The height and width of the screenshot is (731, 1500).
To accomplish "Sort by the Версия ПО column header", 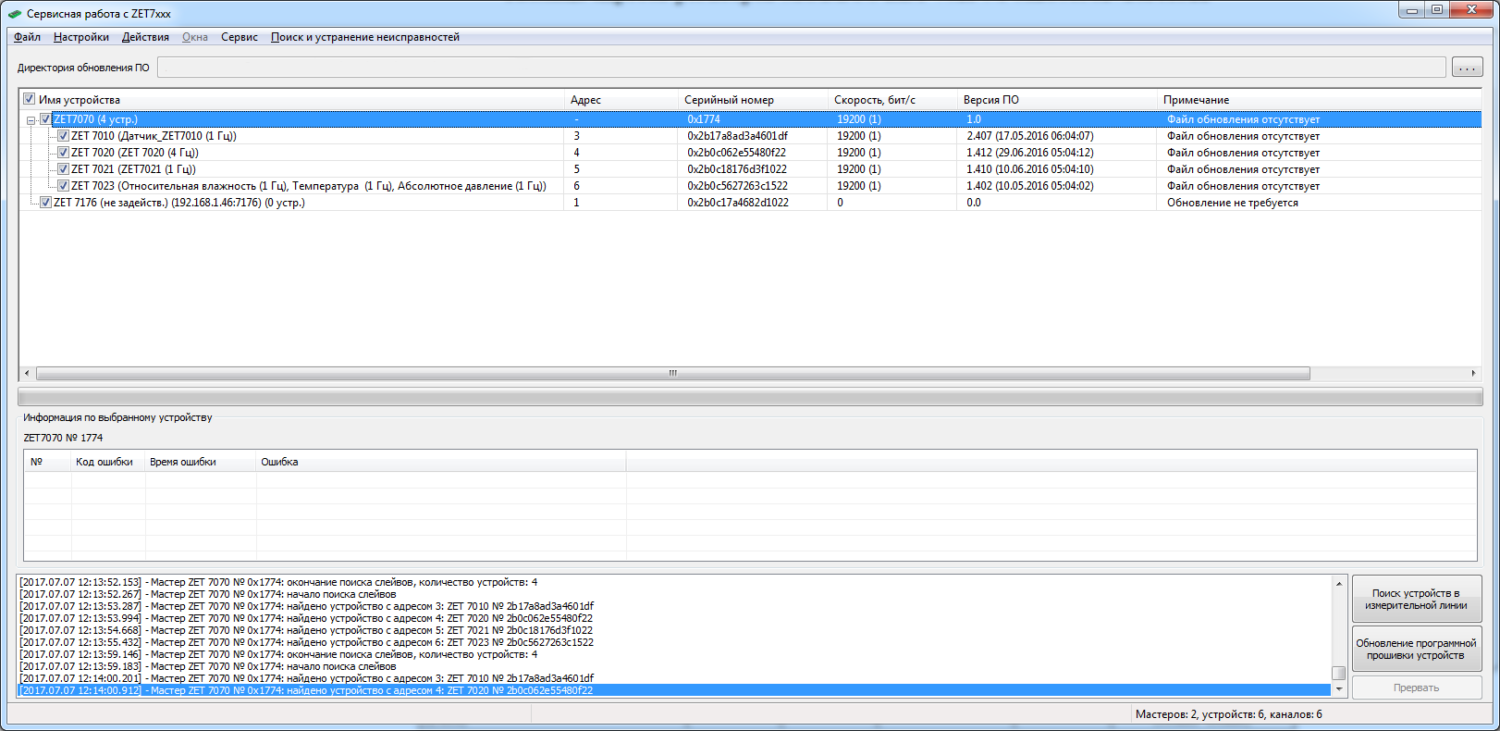I will coord(1057,100).
